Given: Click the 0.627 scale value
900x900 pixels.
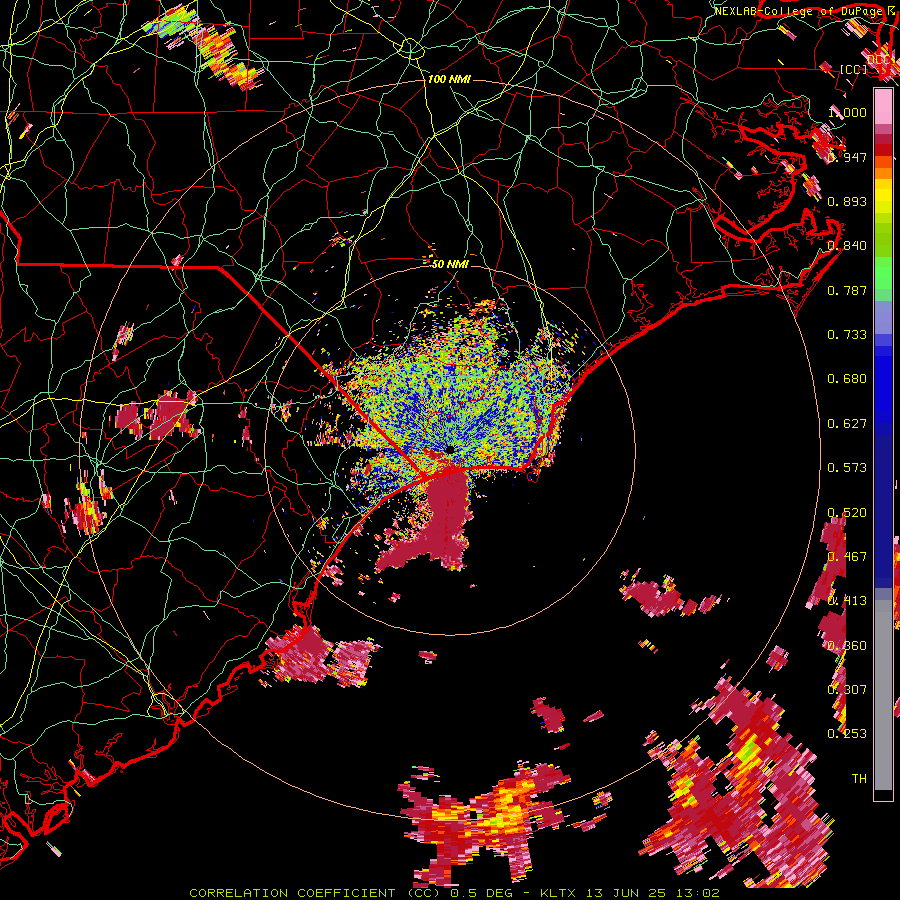Looking at the screenshot, I should [847, 424].
